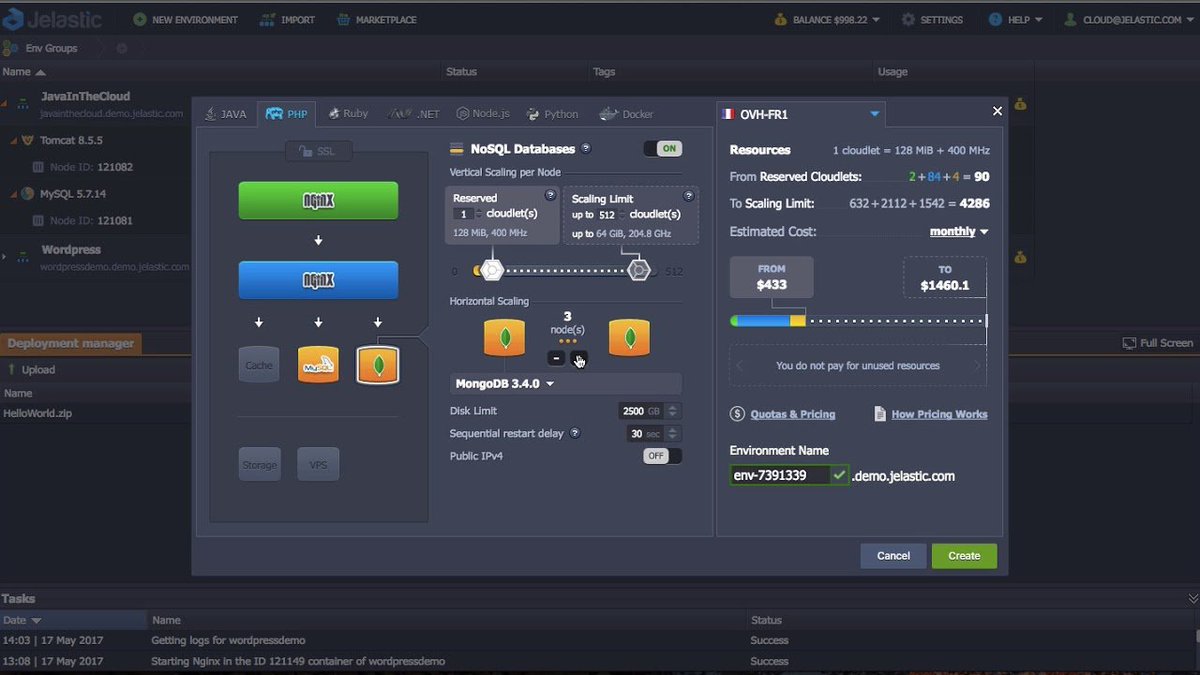
Task: Open the monthly estimated cost dropdown
Action: pyautogui.click(x=958, y=231)
